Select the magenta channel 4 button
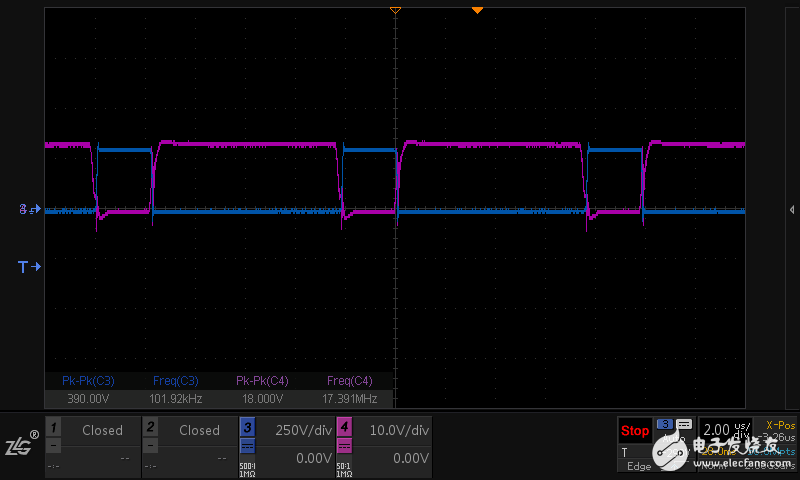Viewport: 800px width, 480px height. click(x=344, y=427)
